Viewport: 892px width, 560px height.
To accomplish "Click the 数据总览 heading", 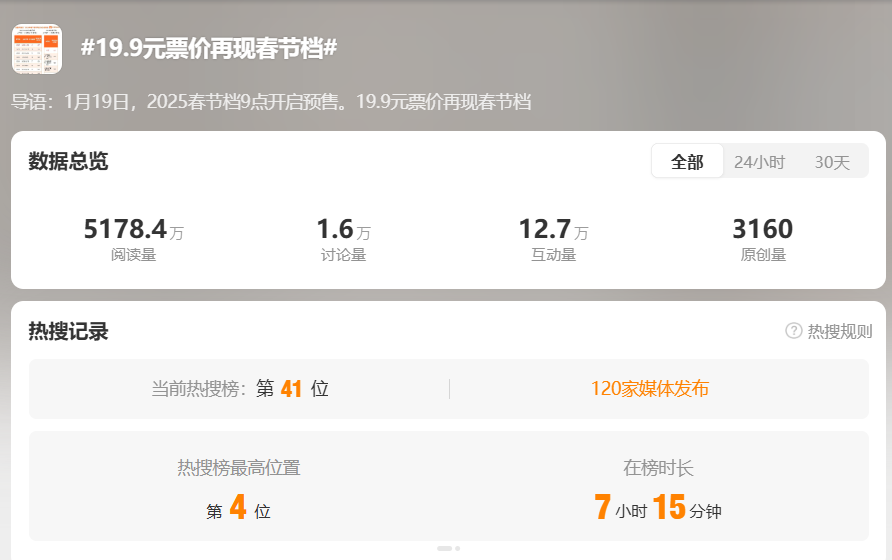I will pos(68,161).
